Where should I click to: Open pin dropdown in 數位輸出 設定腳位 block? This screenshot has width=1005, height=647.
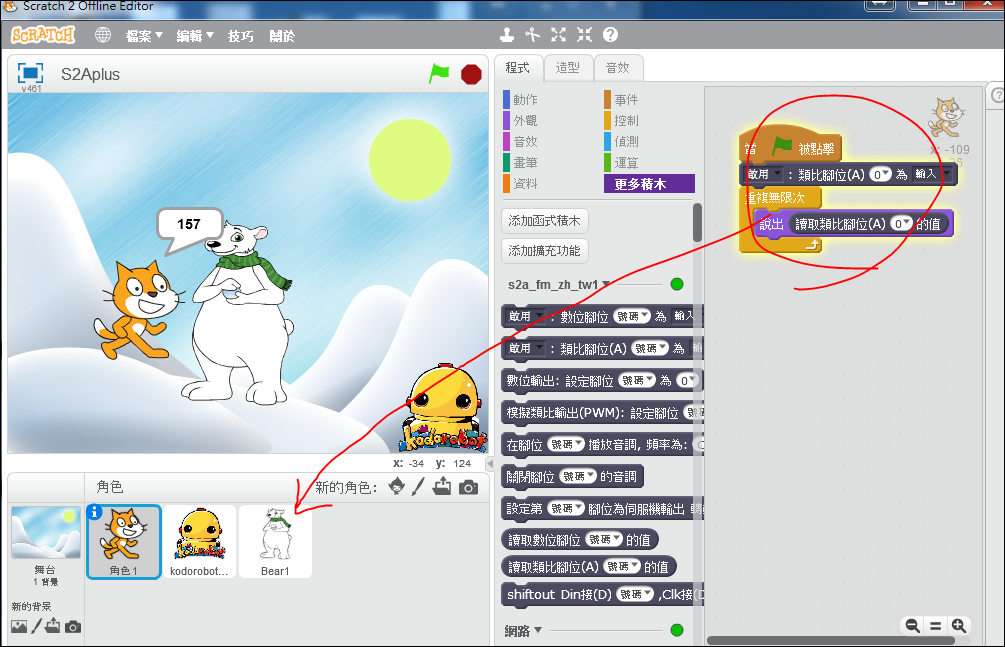point(636,380)
